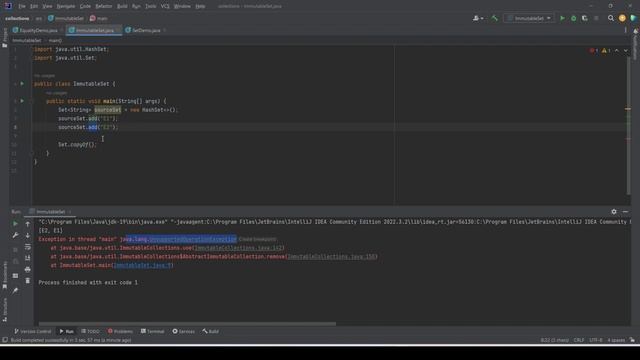640x360 pixels.
Task: Open the Services tool window
Action: pos(183,331)
